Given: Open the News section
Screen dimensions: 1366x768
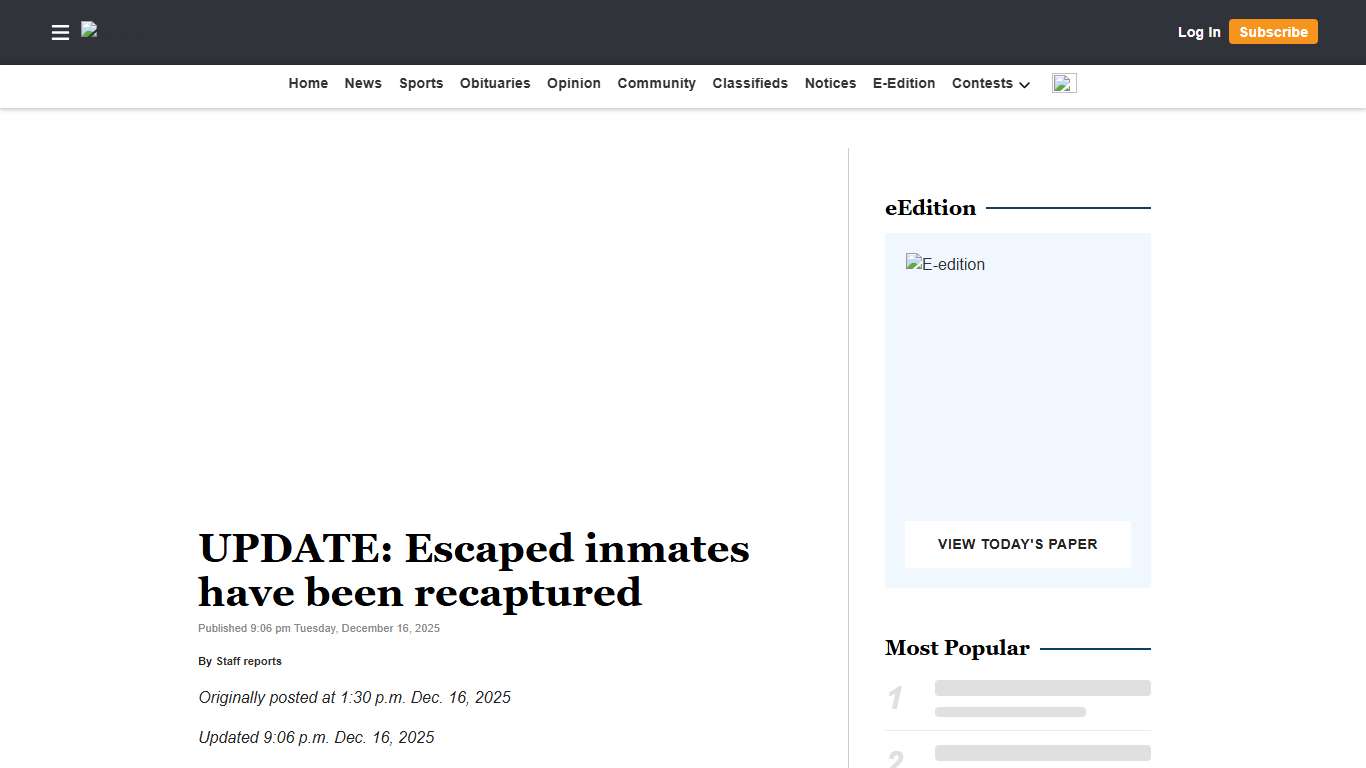Looking at the screenshot, I should click(362, 83).
